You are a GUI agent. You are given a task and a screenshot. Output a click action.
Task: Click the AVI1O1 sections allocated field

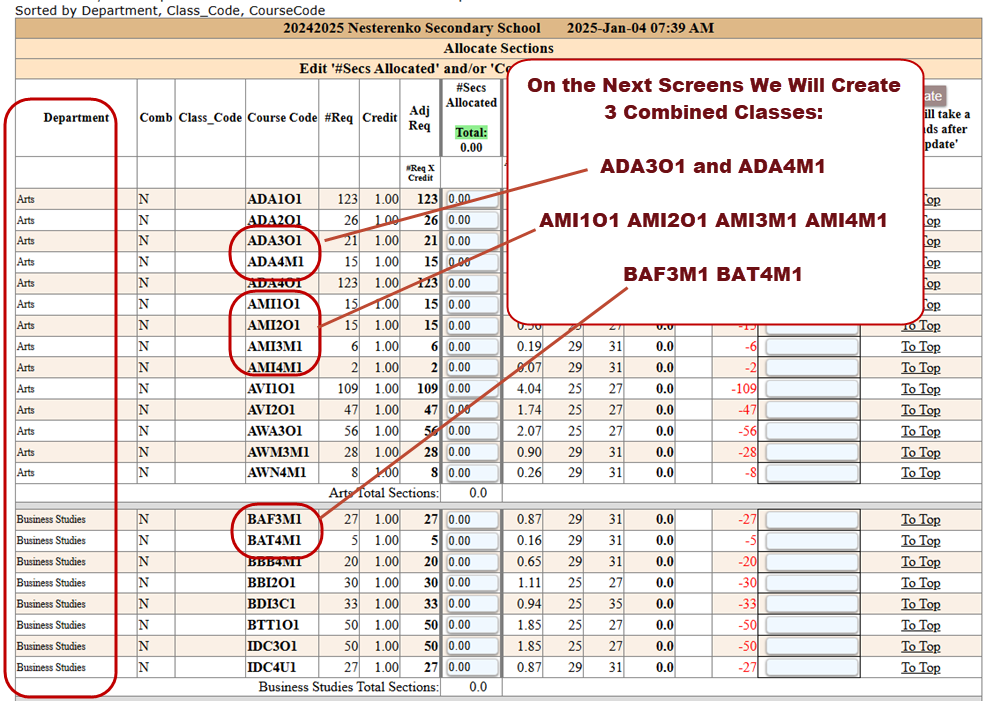472,389
